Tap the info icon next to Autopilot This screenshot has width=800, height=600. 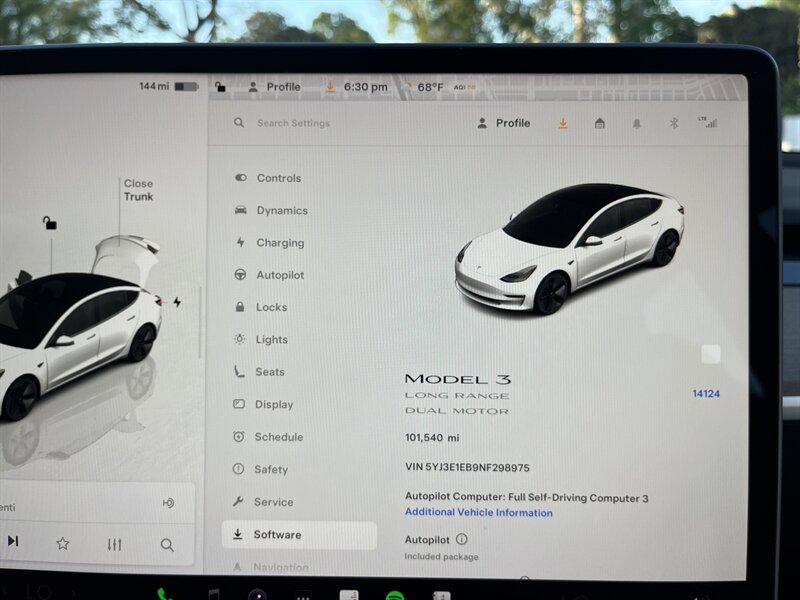point(461,539)
